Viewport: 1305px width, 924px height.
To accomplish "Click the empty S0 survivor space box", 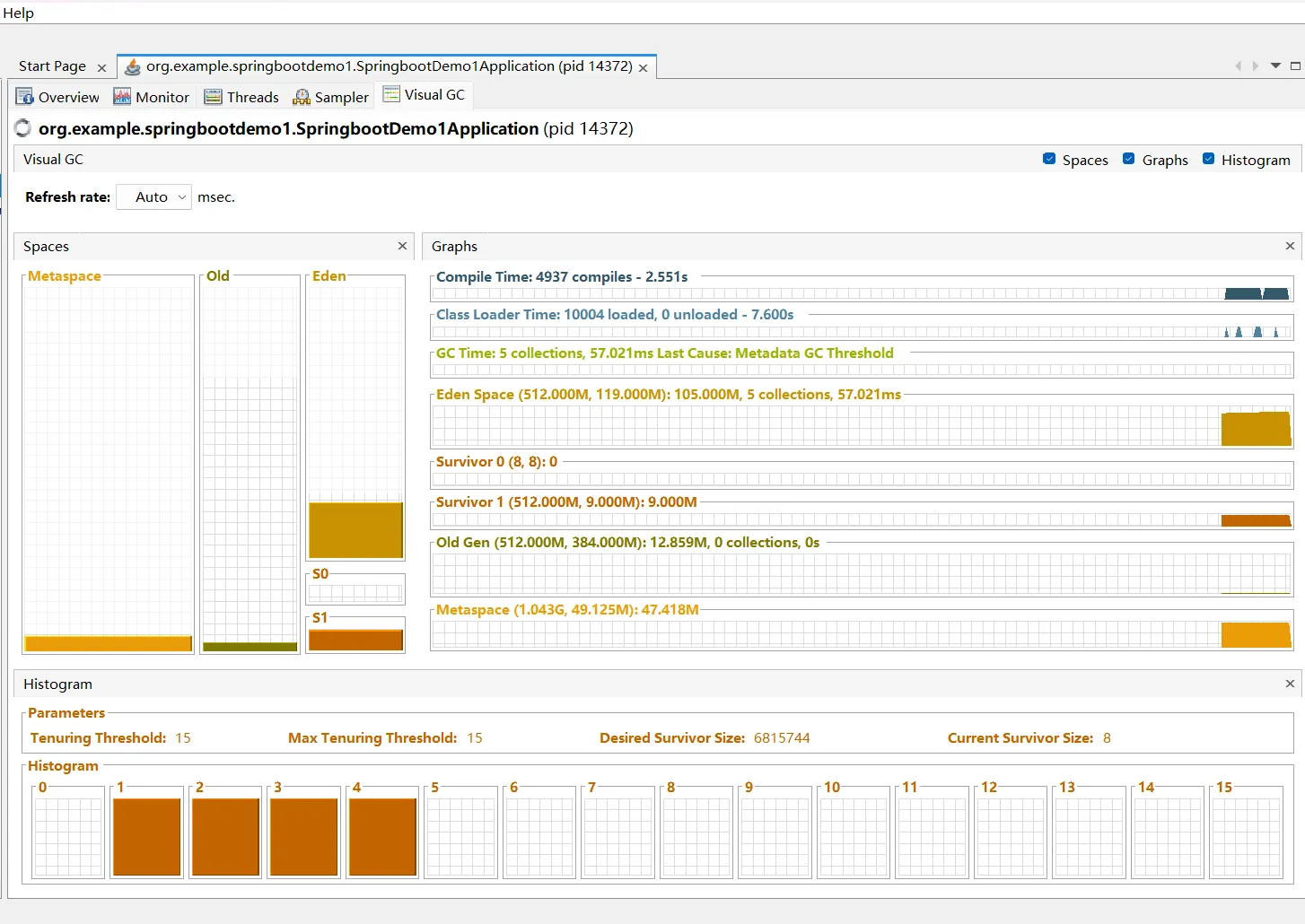I will pyautogui.click(x=355, y=593).
